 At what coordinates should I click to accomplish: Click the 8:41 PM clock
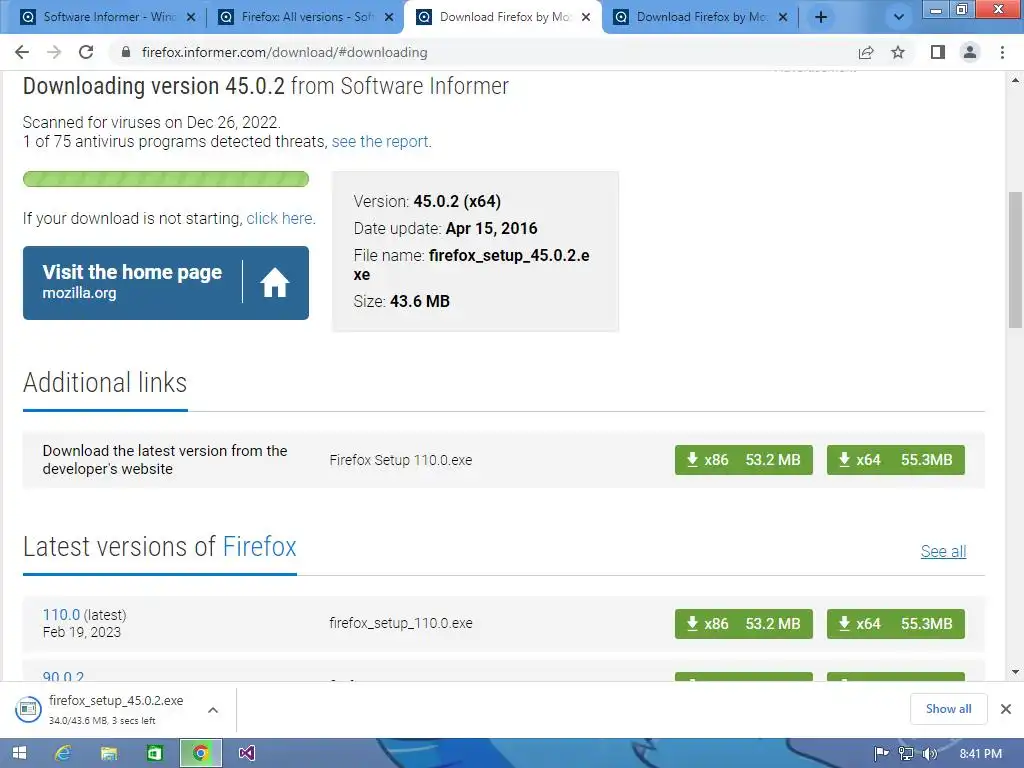(x=980, y=754)
